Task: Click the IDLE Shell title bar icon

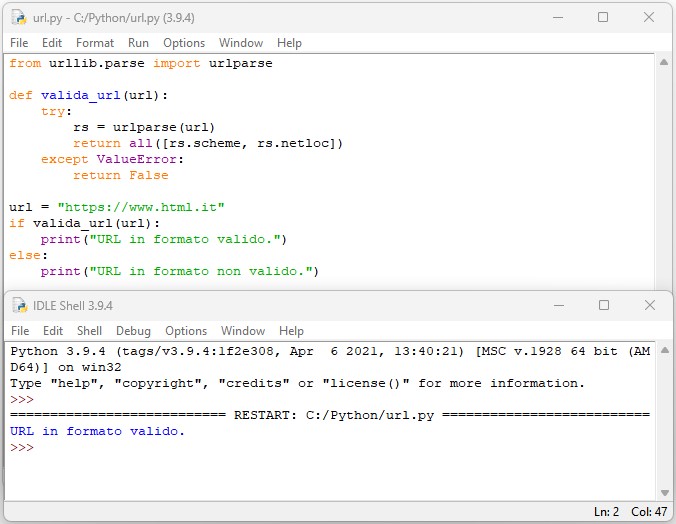Action: pos(19,305)
